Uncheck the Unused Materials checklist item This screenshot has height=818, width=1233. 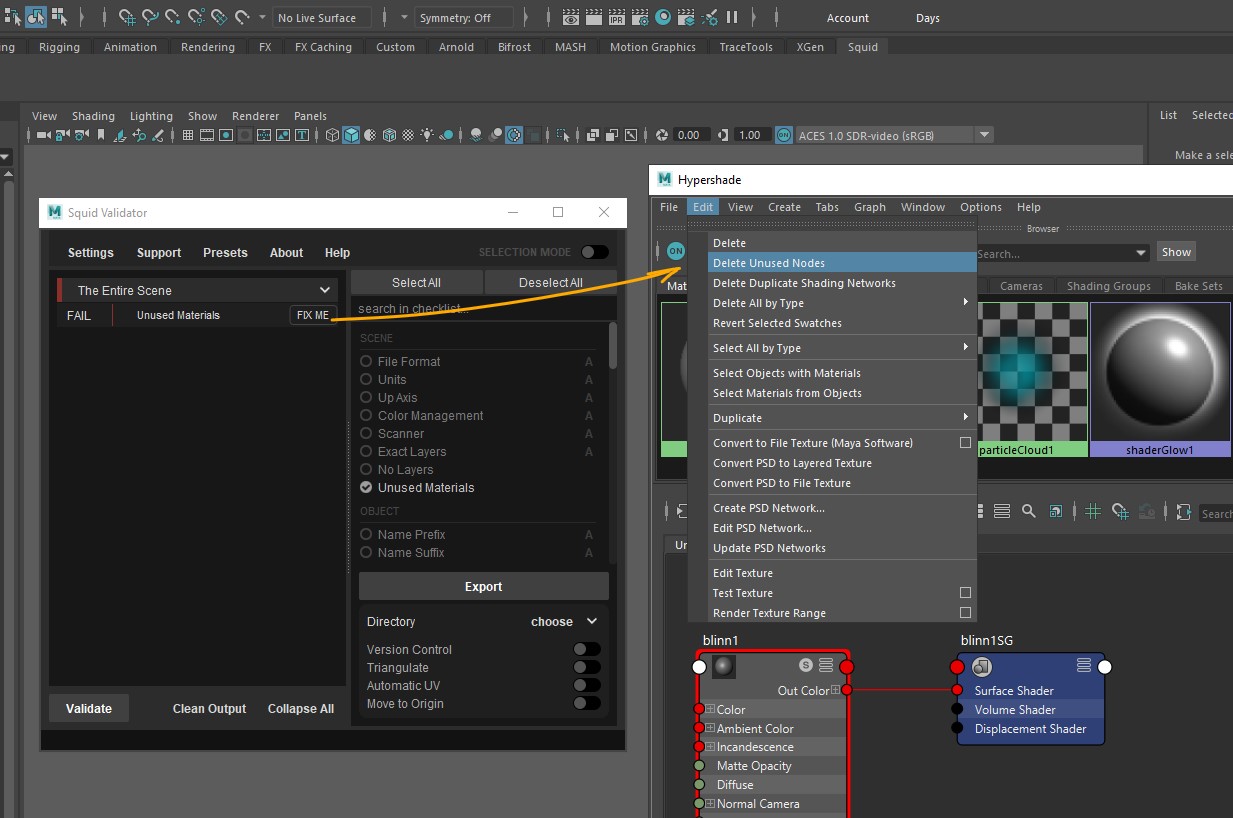(x=366, y=488)
